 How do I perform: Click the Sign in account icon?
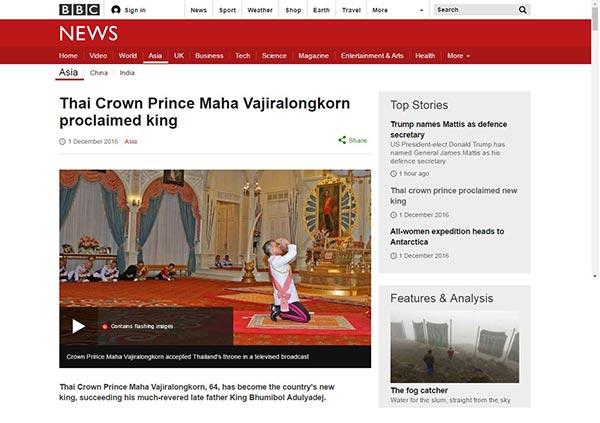[116, 10]
